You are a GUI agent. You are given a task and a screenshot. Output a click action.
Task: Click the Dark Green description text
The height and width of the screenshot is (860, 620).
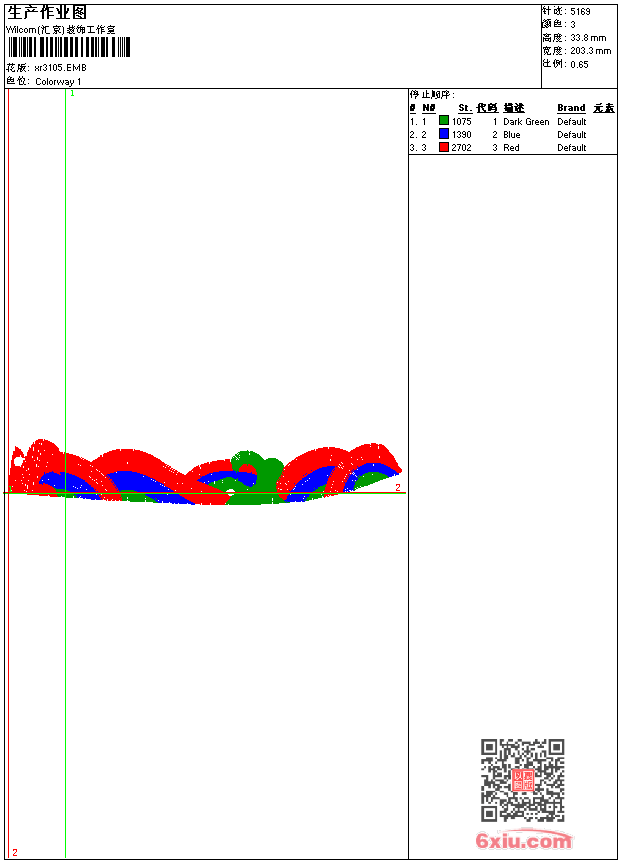pos(526,122)
